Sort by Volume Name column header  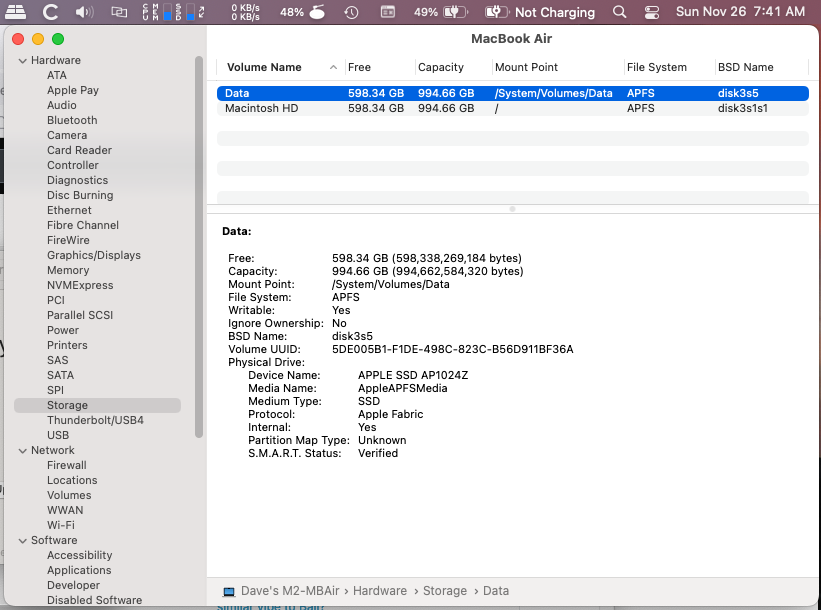(281, 67)
